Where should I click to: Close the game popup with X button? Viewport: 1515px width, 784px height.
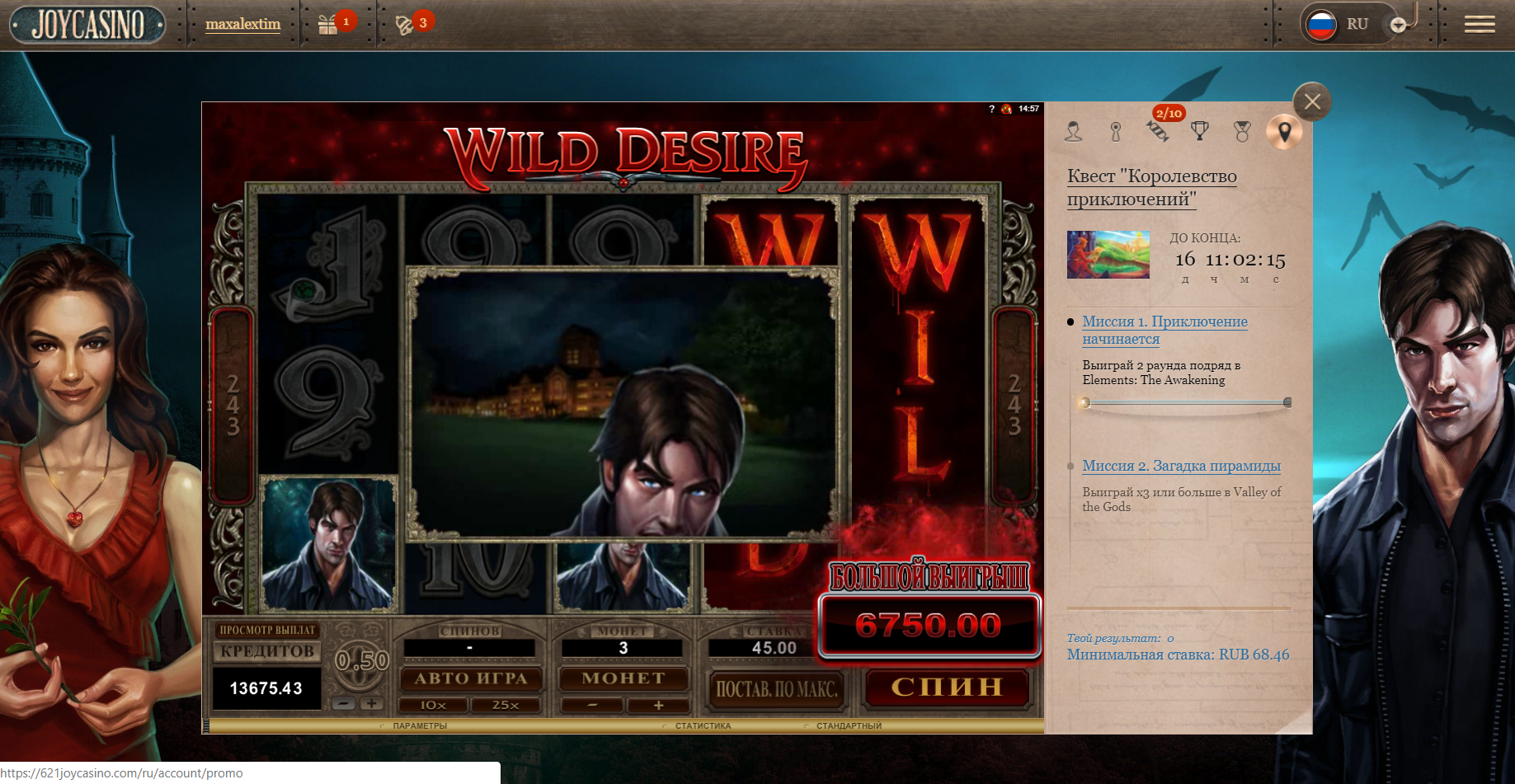point(1312,102)
